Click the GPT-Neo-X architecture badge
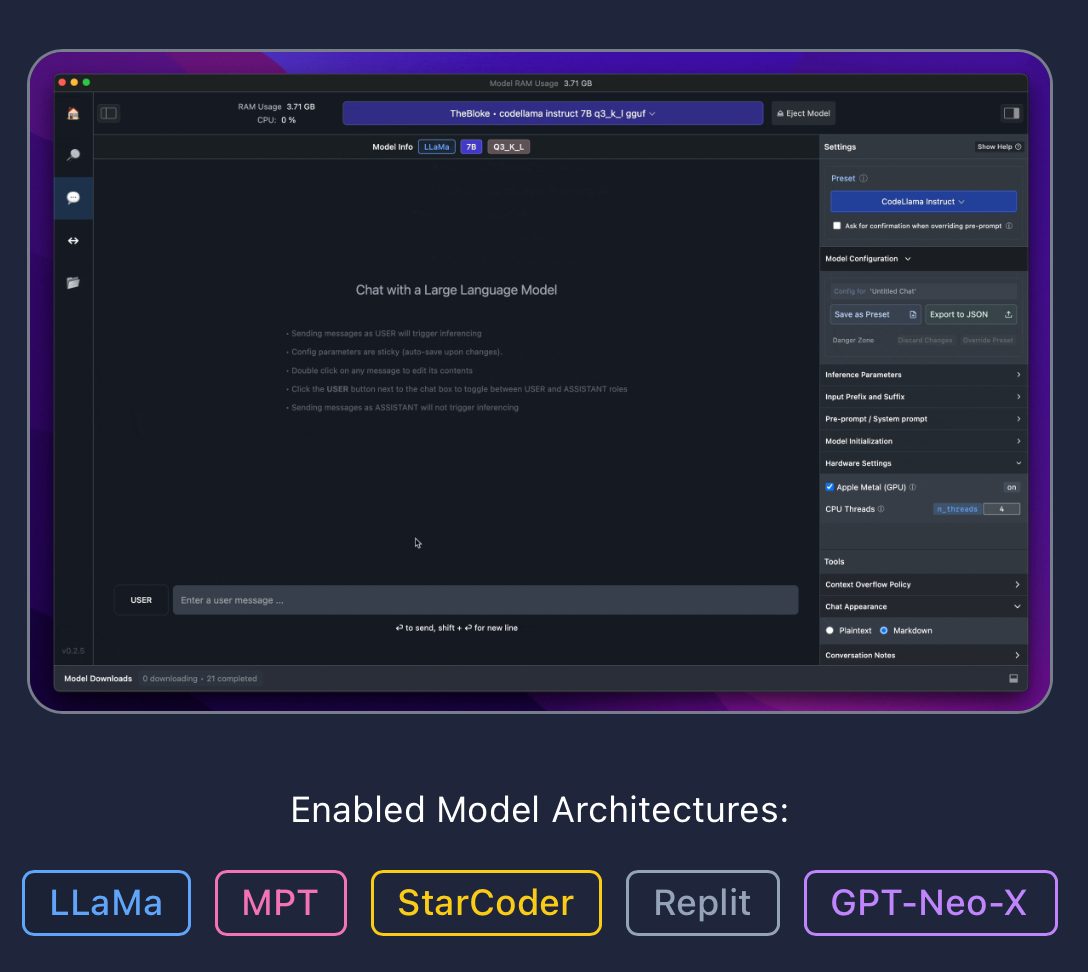Screen dimensions: 1088x972 930,903
